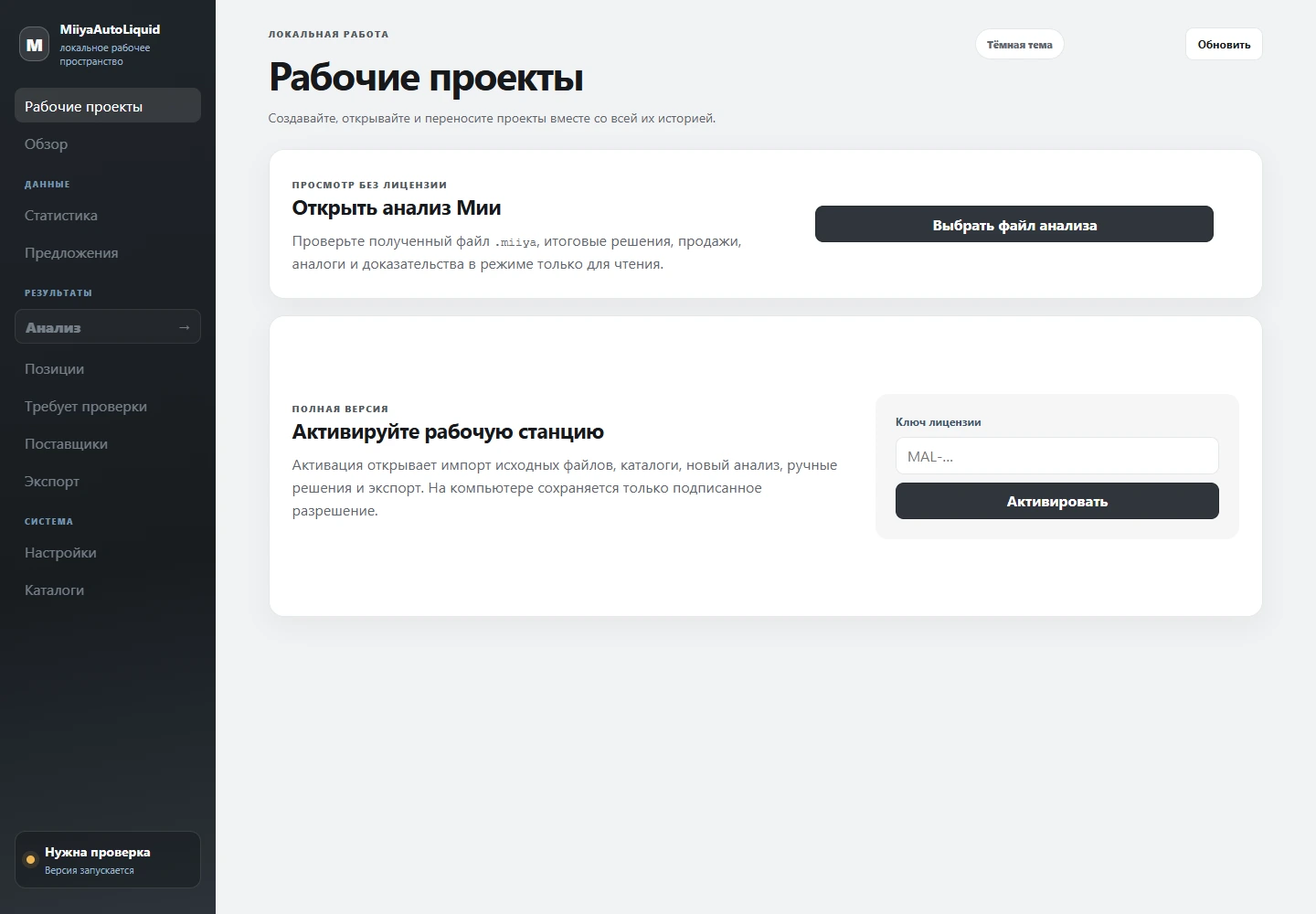Image resolution: width=1316 pixels, height=914 pixels.
Task: Select Предложения in sidebar
Action: click(108, 253)
